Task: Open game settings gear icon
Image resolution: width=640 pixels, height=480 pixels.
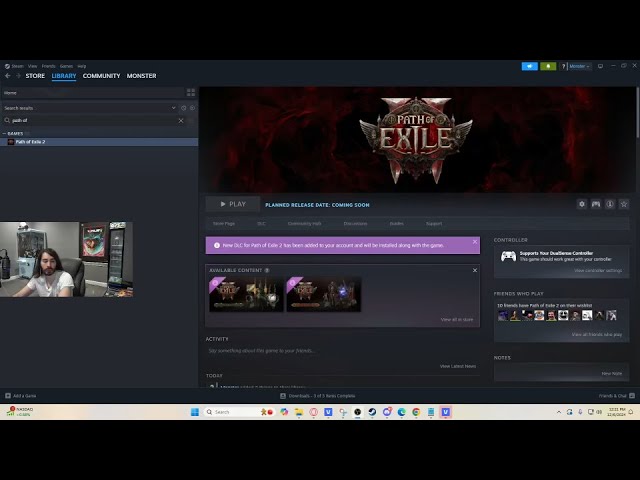Action: [x=582, y=204]
